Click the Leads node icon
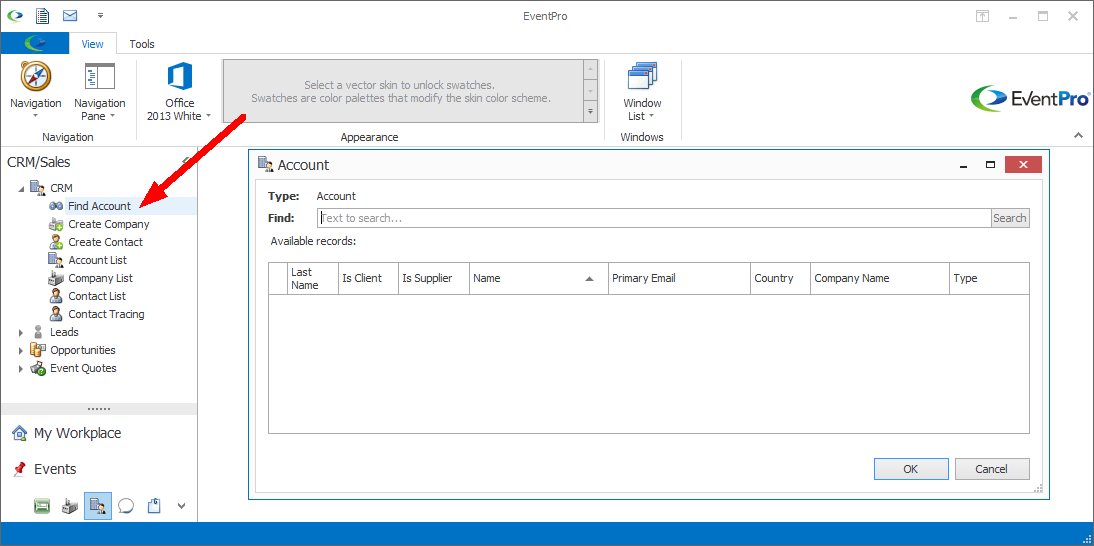This screenshot has width=1094, height=546. coord(38,333)
